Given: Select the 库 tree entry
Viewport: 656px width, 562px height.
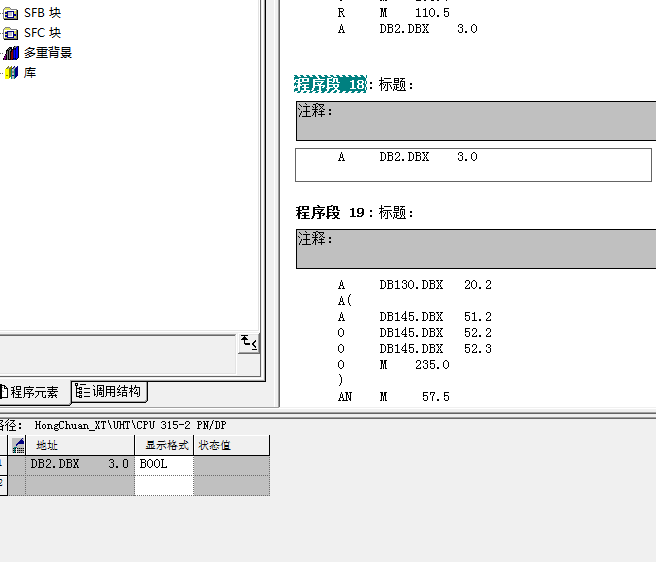Looking at the screenshot, I should (30, 72).
